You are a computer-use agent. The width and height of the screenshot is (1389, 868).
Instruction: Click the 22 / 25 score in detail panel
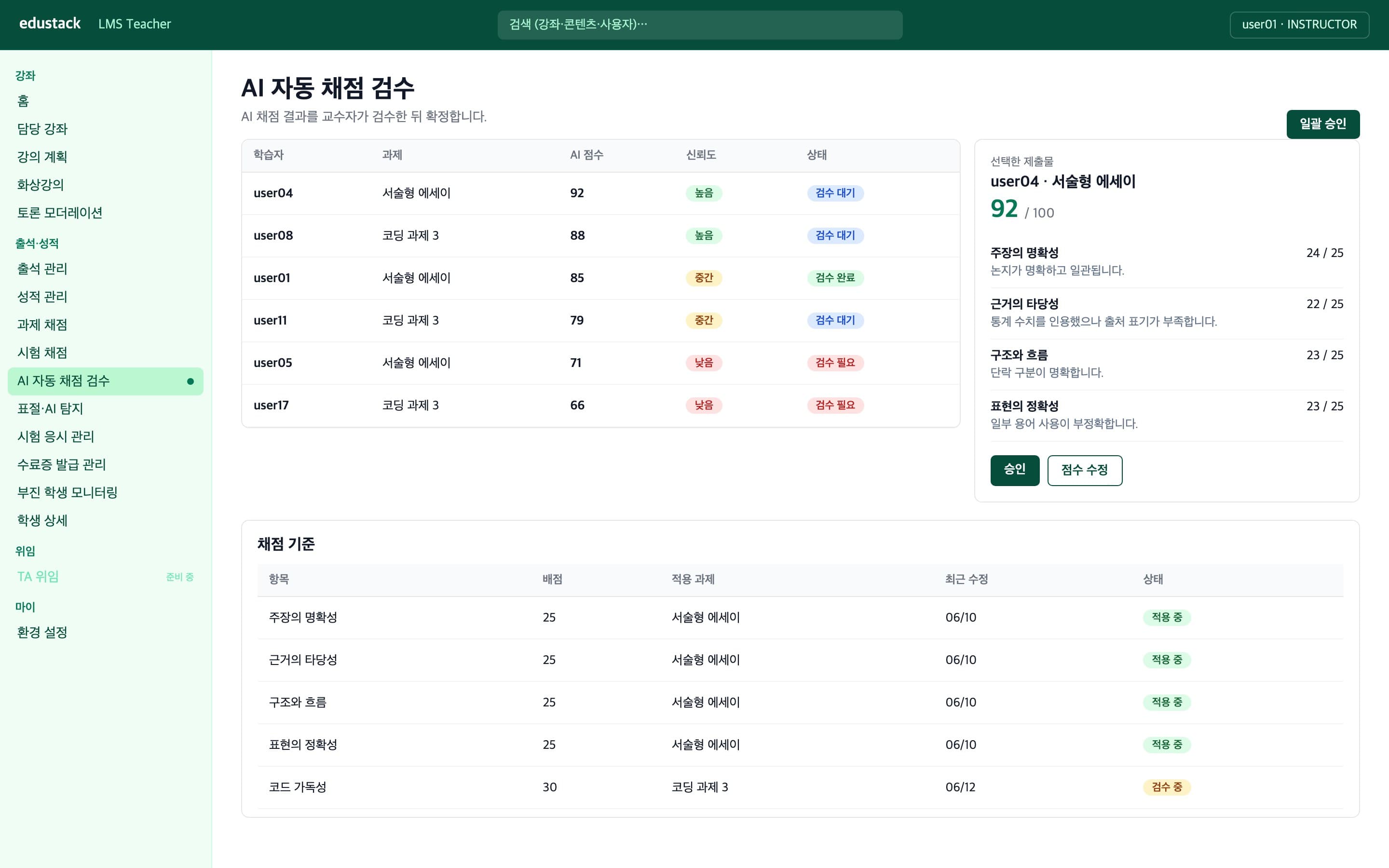click(1325, 304)
